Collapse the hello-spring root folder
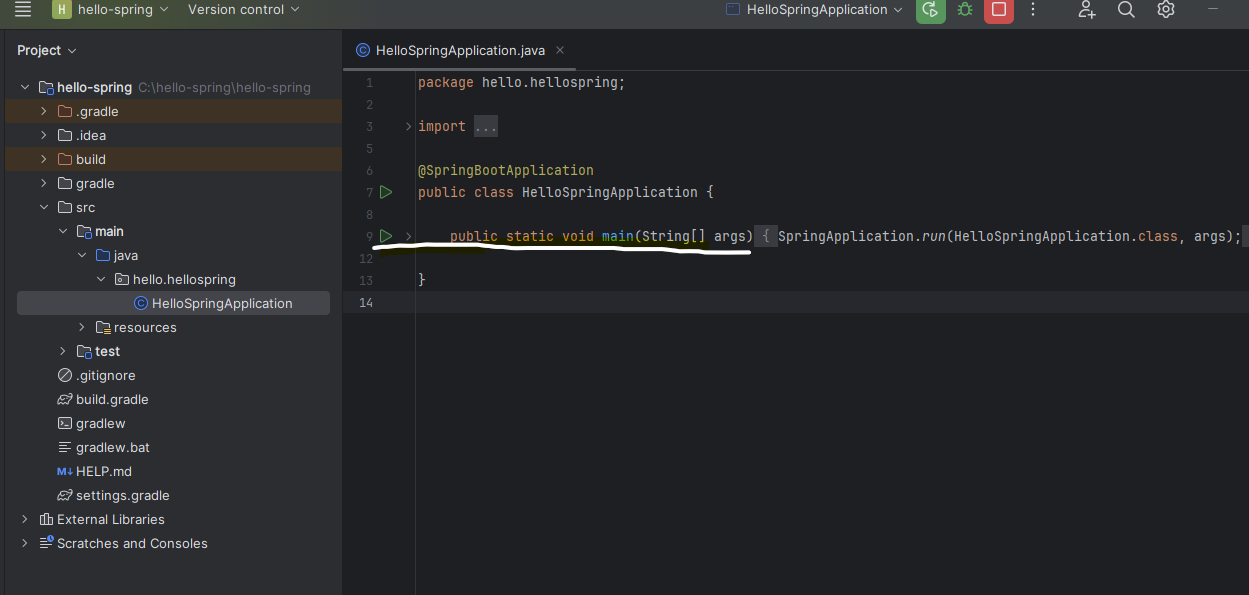This screenshot has width=1249, height=595. point(24,87)
